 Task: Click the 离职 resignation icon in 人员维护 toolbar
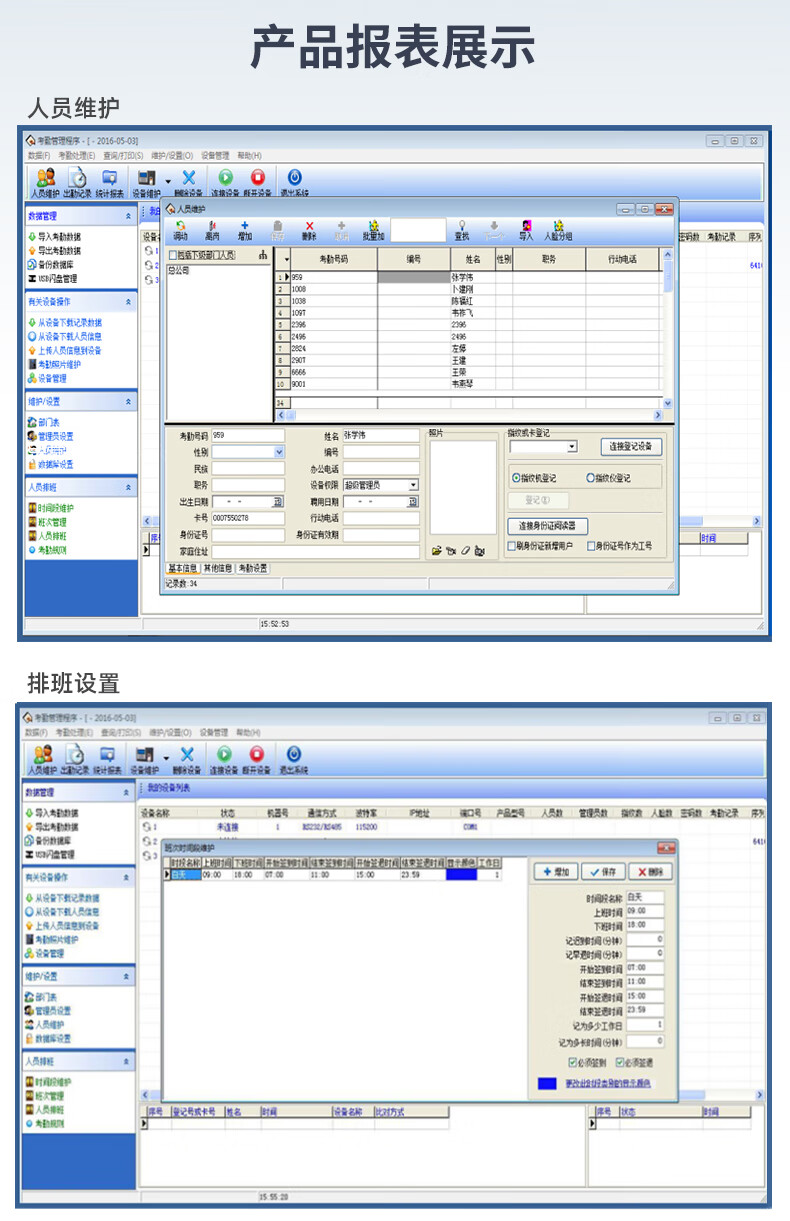(212, 229)
